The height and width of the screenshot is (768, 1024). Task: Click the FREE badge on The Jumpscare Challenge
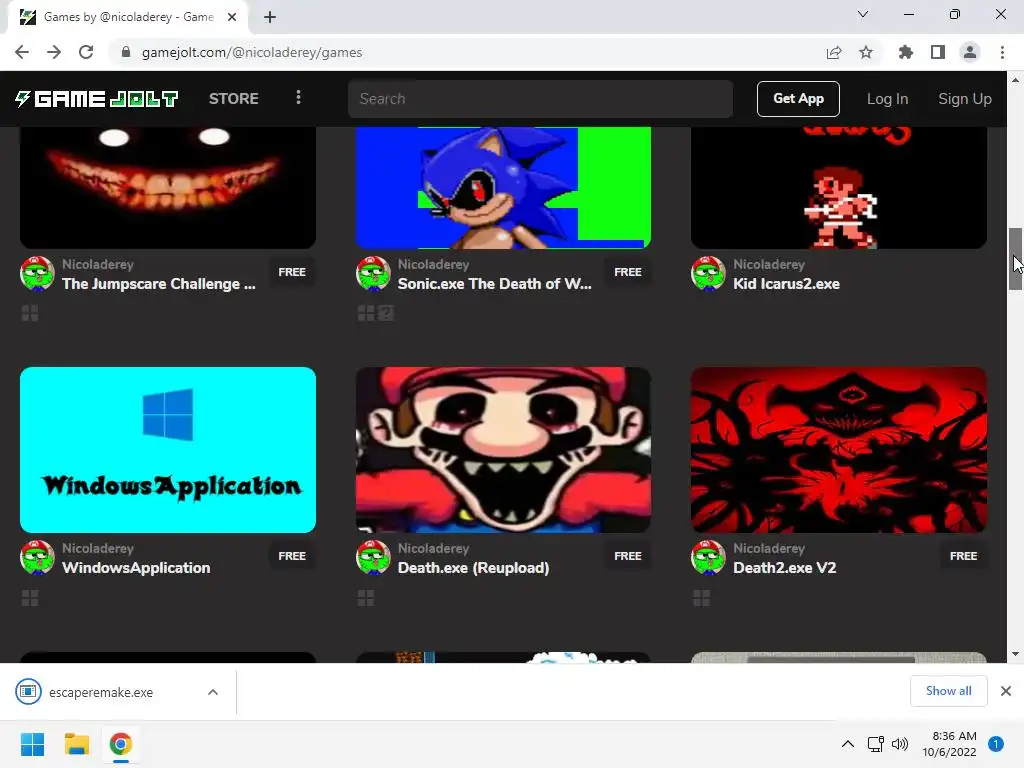tap(292, 272)
